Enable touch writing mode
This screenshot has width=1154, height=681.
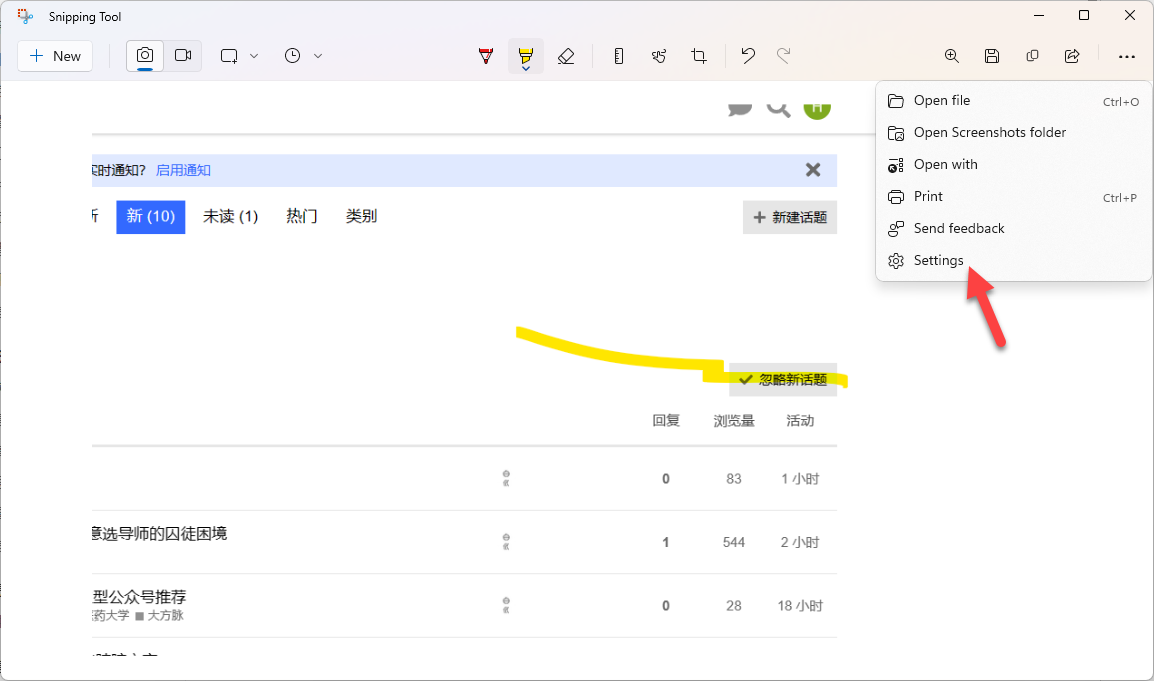pos(659,56)
